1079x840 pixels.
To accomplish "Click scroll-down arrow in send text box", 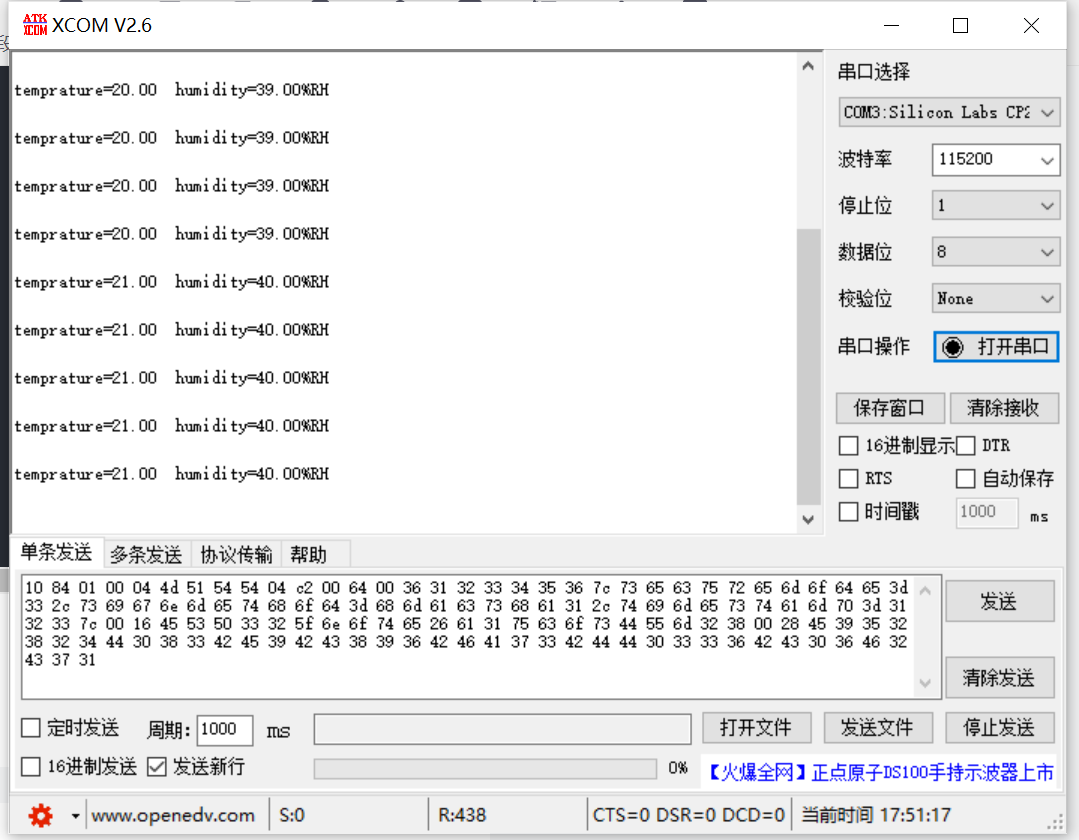I will [925, 682].
